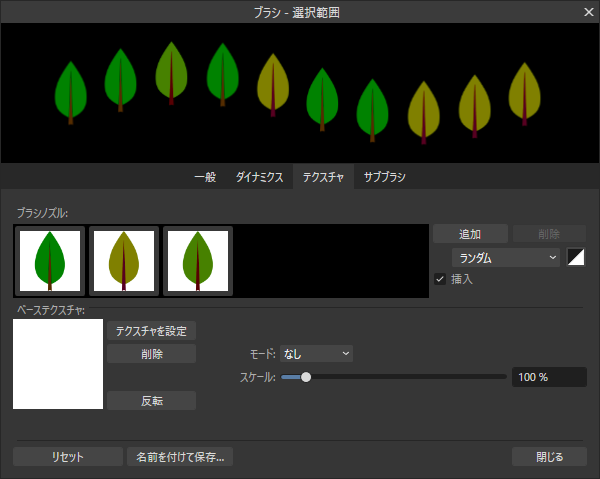Select the third leaf nozzle with dark red stem
This screenshot has height=479, width=600.
pos(198,261)
